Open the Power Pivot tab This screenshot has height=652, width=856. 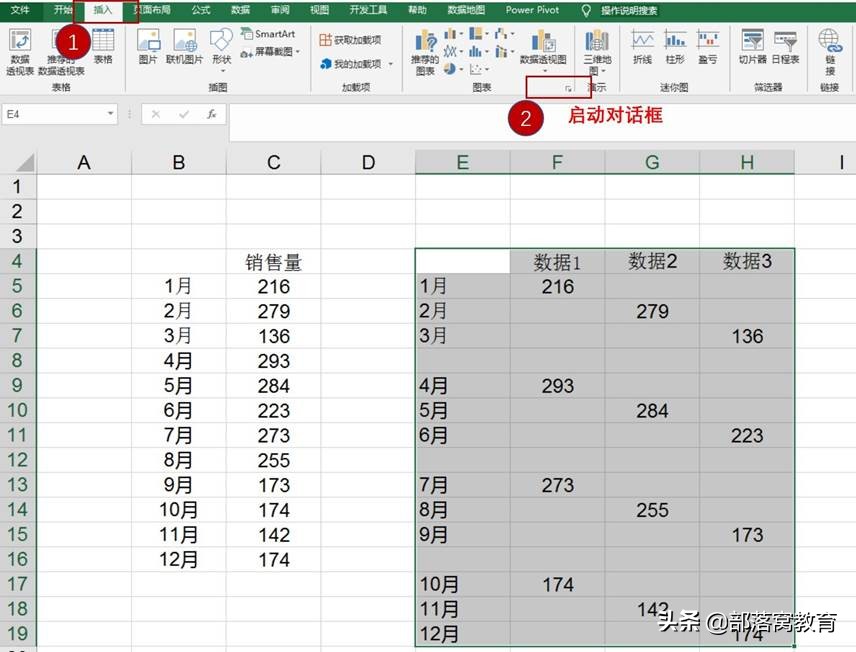pyautogui.click(x=532, y=10)
